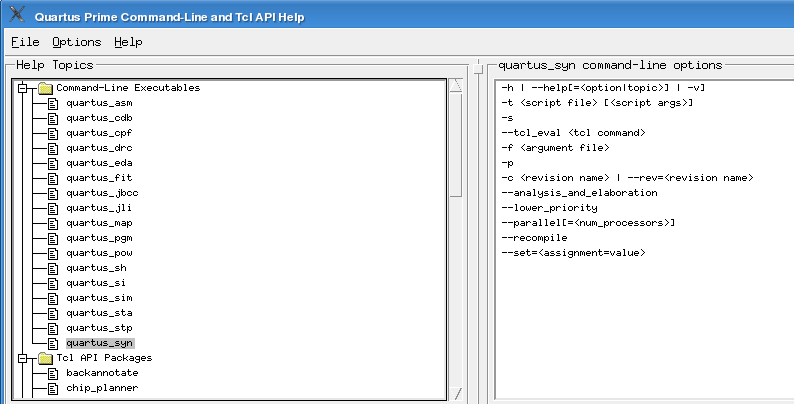Click the Command-Line Executables folder label

click(128, 88)
